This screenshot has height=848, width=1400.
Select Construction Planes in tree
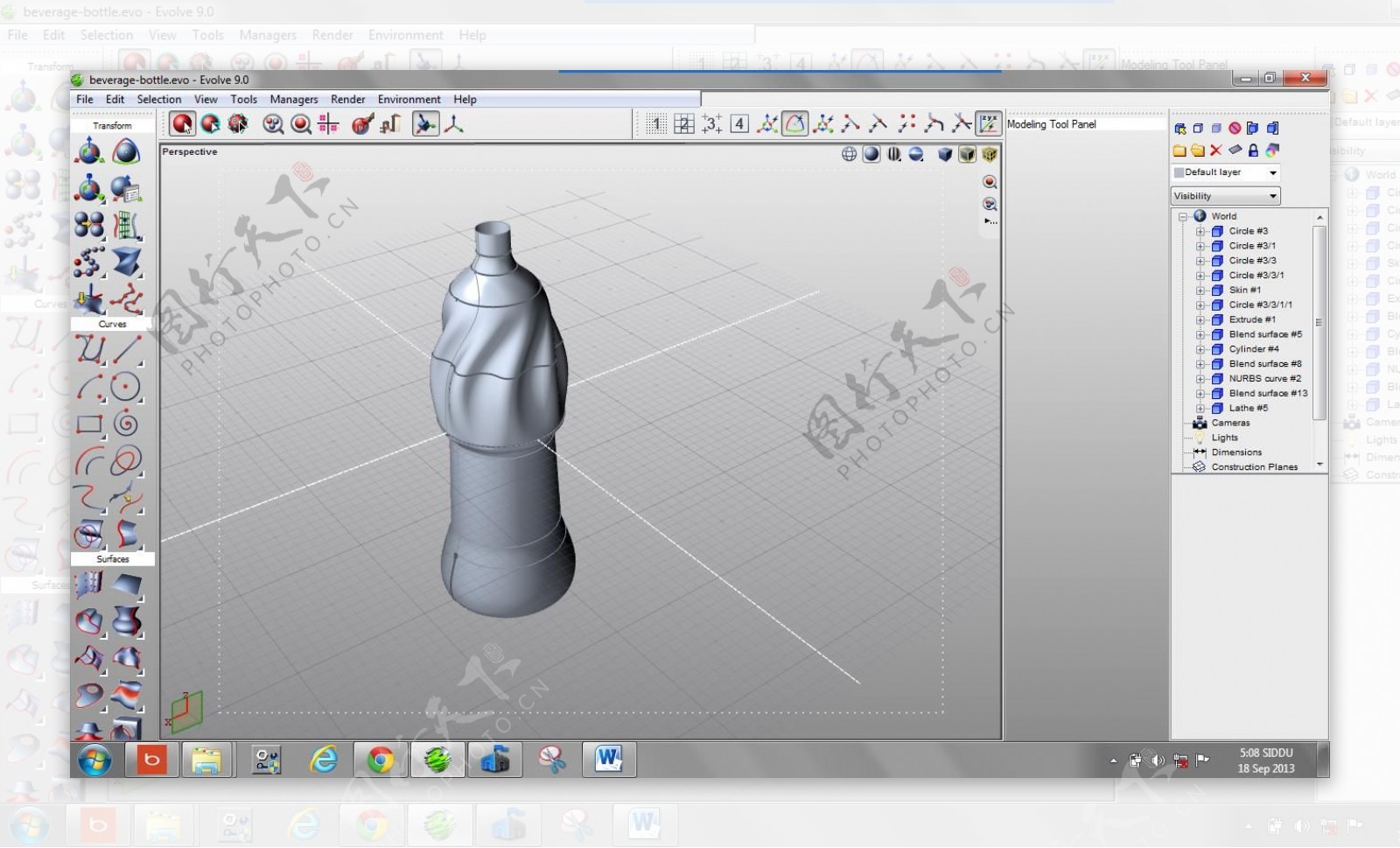pos(1254,467)
